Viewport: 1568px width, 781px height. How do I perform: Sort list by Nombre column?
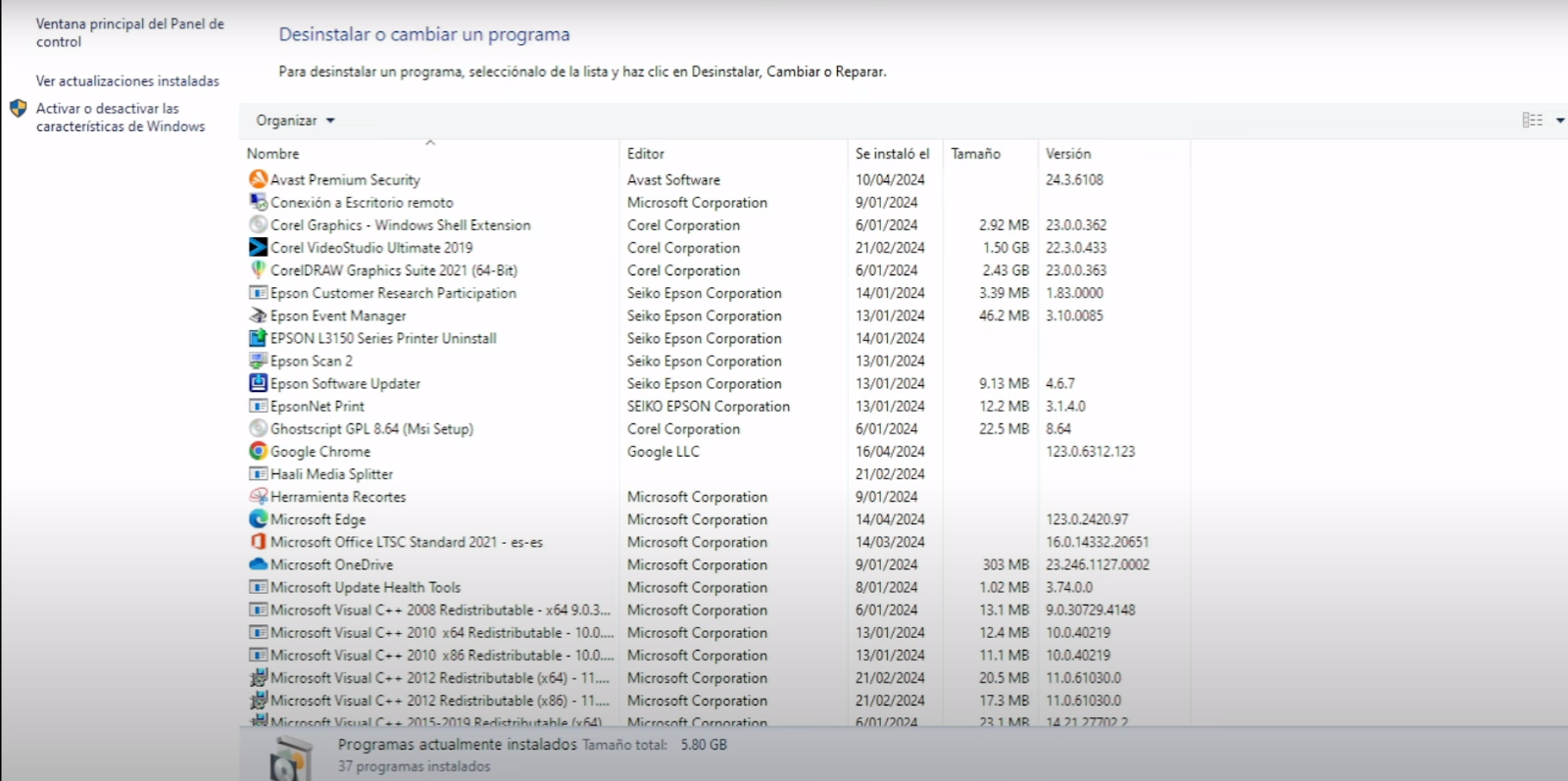pos(272,154)
